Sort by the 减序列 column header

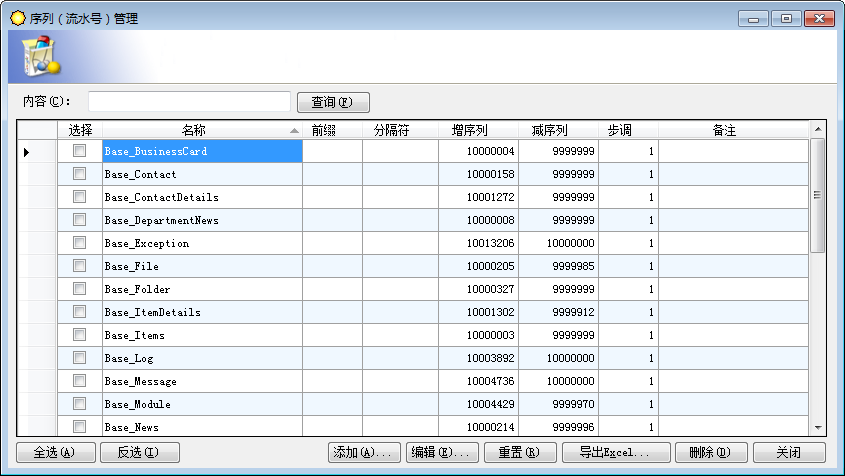[x=558, y=130]
